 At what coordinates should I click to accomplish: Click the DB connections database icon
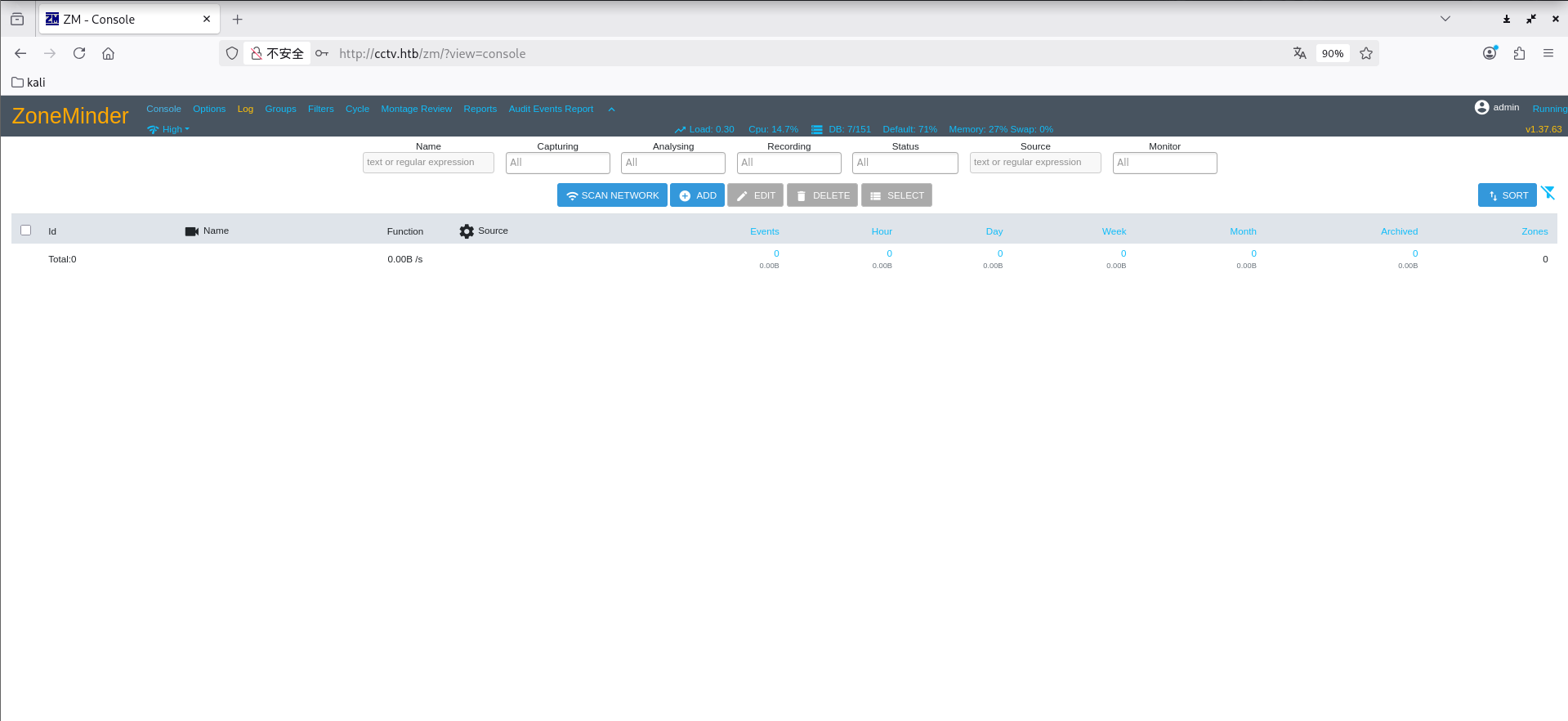click(x=816, y=130)
